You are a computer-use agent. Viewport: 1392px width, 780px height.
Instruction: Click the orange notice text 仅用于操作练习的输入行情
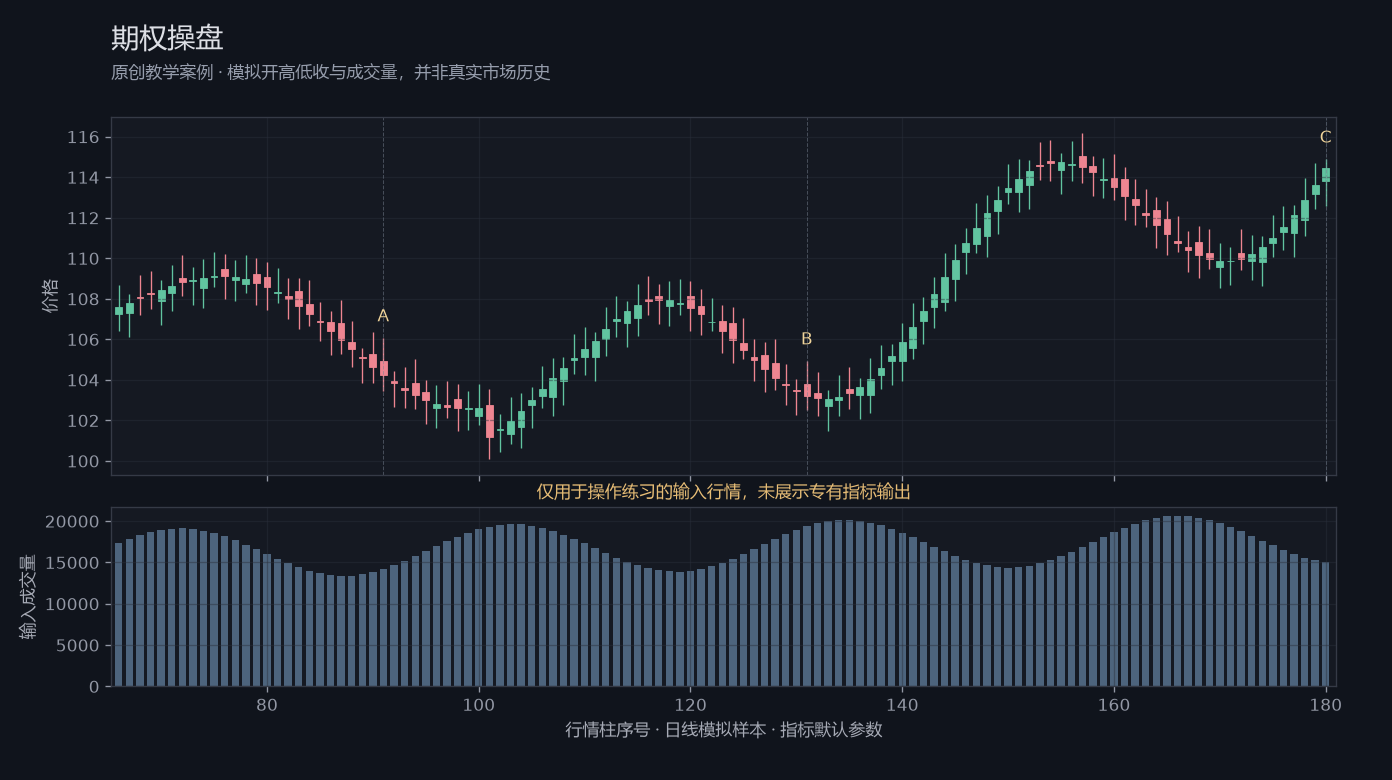click(x=724, y=491)
